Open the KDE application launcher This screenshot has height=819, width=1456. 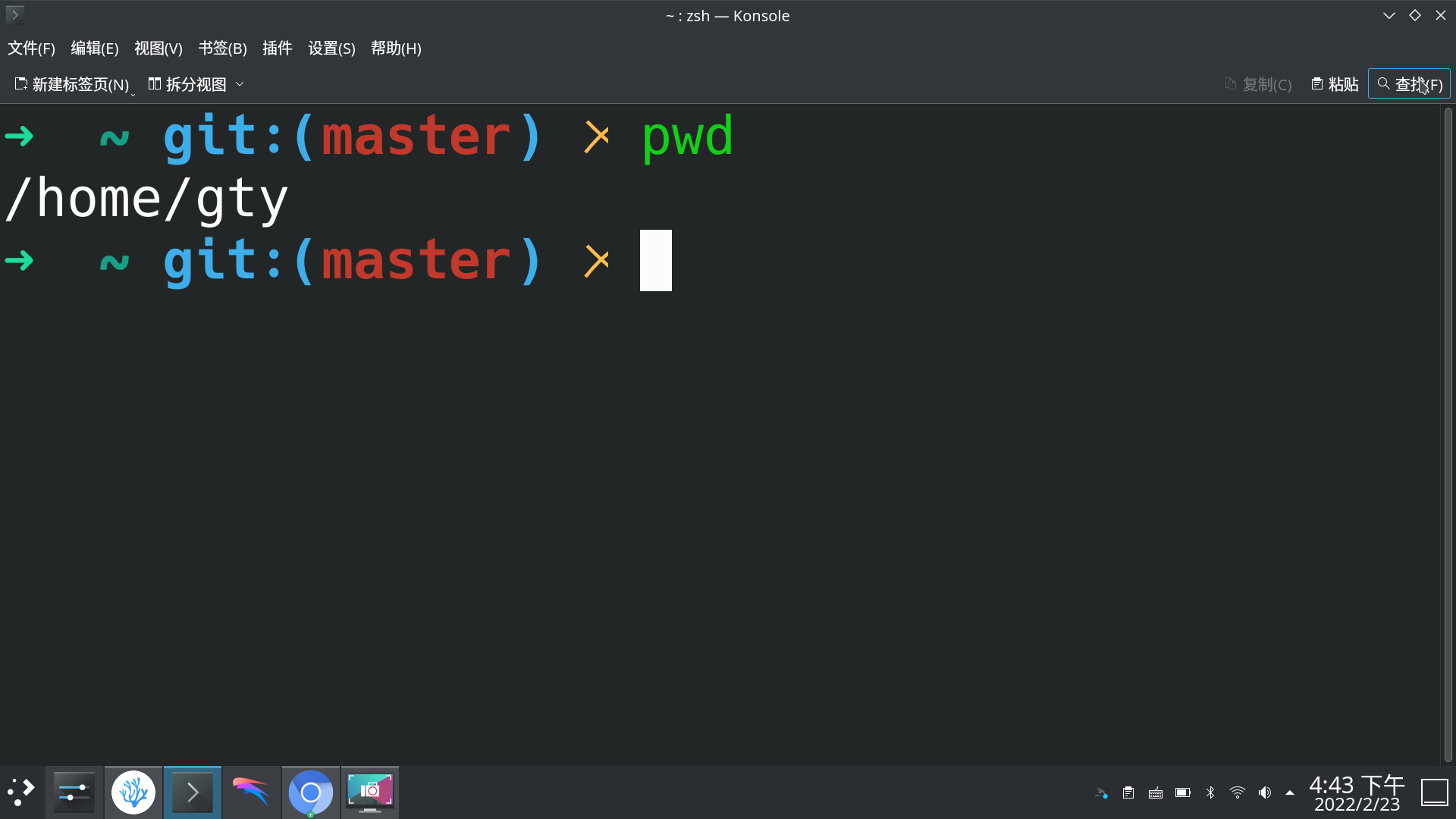click(22, 792)
